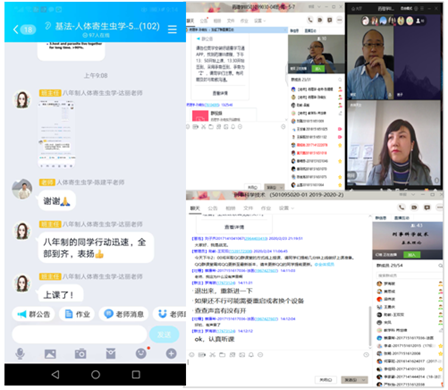
Task: Open the image picker icon in the mobile toolbar
Action: pos(50,354)
